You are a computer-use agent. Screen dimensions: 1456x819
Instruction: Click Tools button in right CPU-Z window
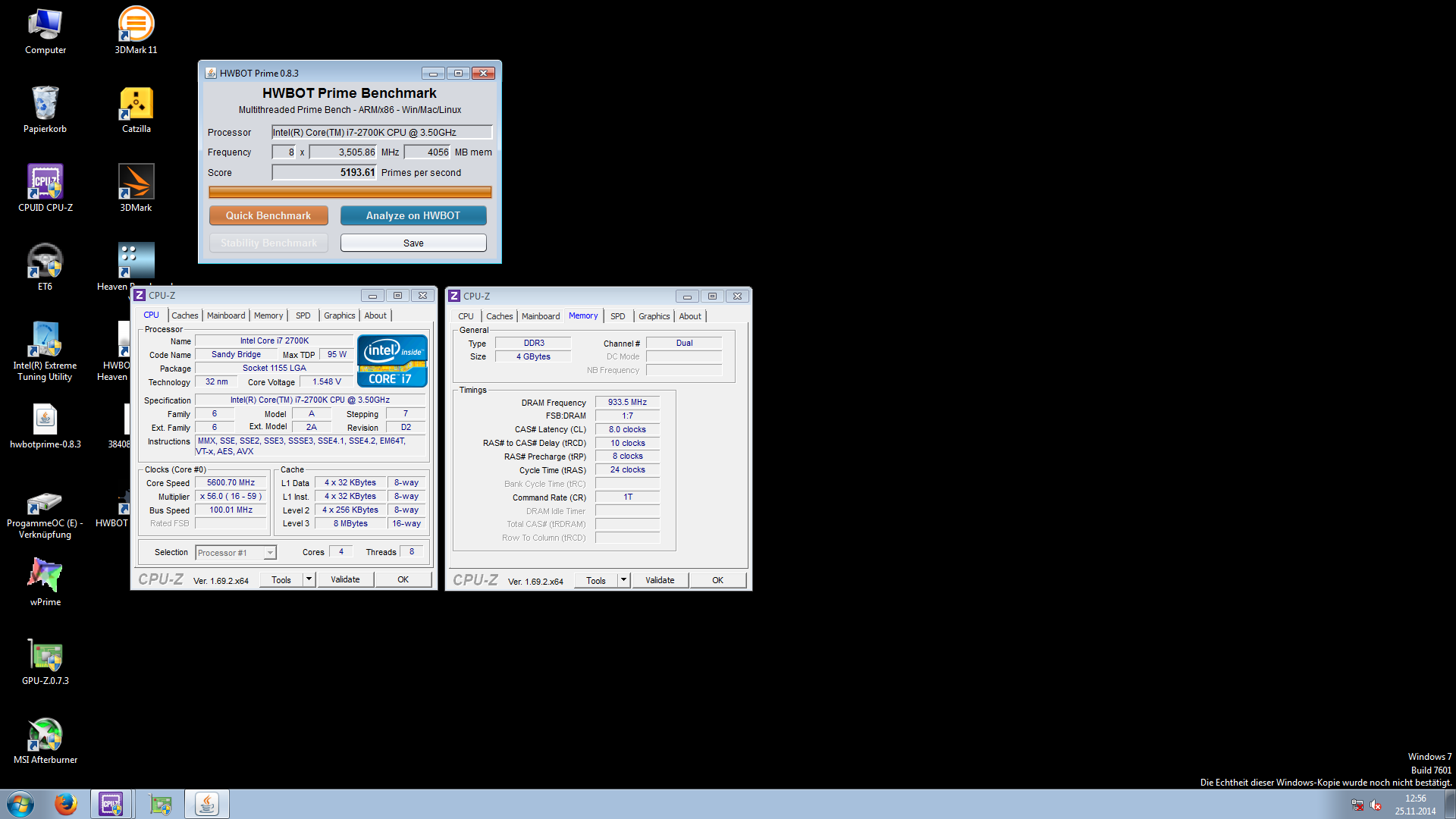tap(596, 580)
